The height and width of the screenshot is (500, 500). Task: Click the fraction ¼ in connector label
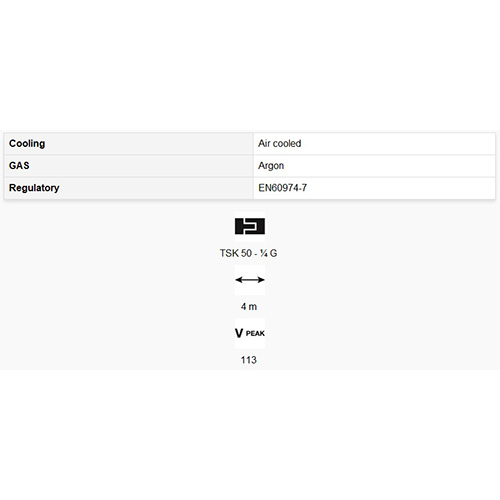click(x=264, y=253)
